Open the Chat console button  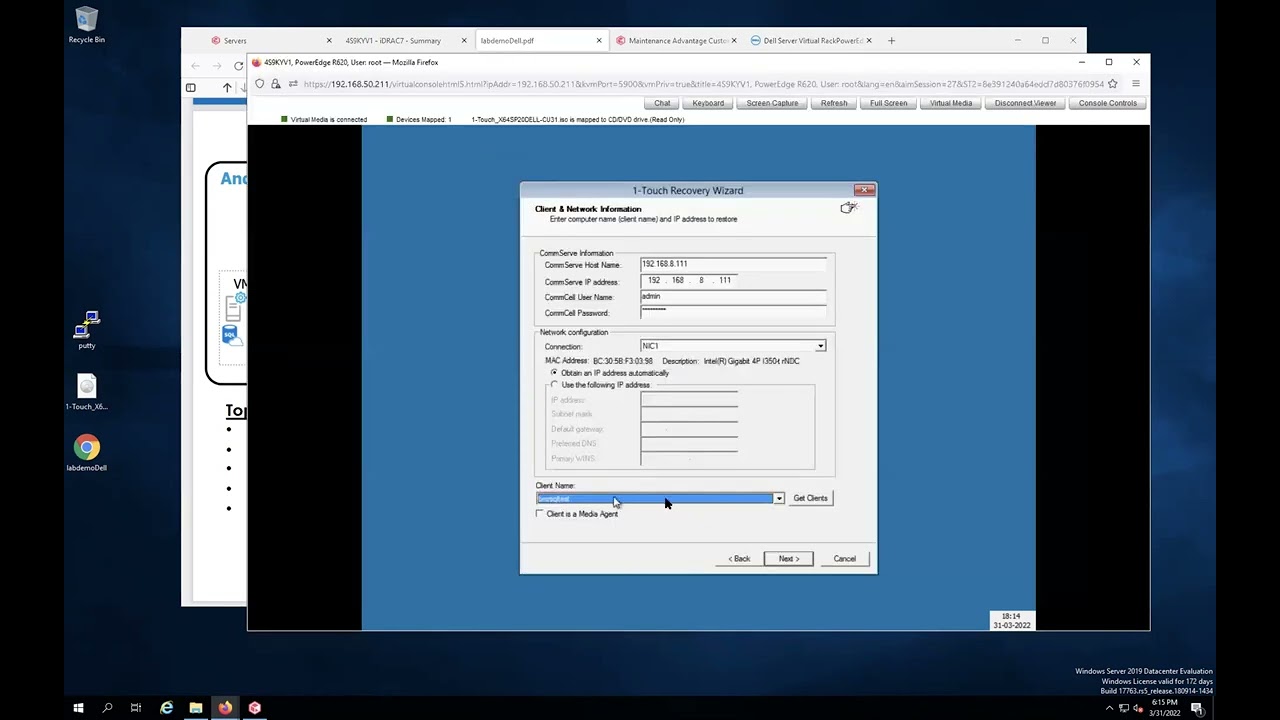(x=662, y=103)
